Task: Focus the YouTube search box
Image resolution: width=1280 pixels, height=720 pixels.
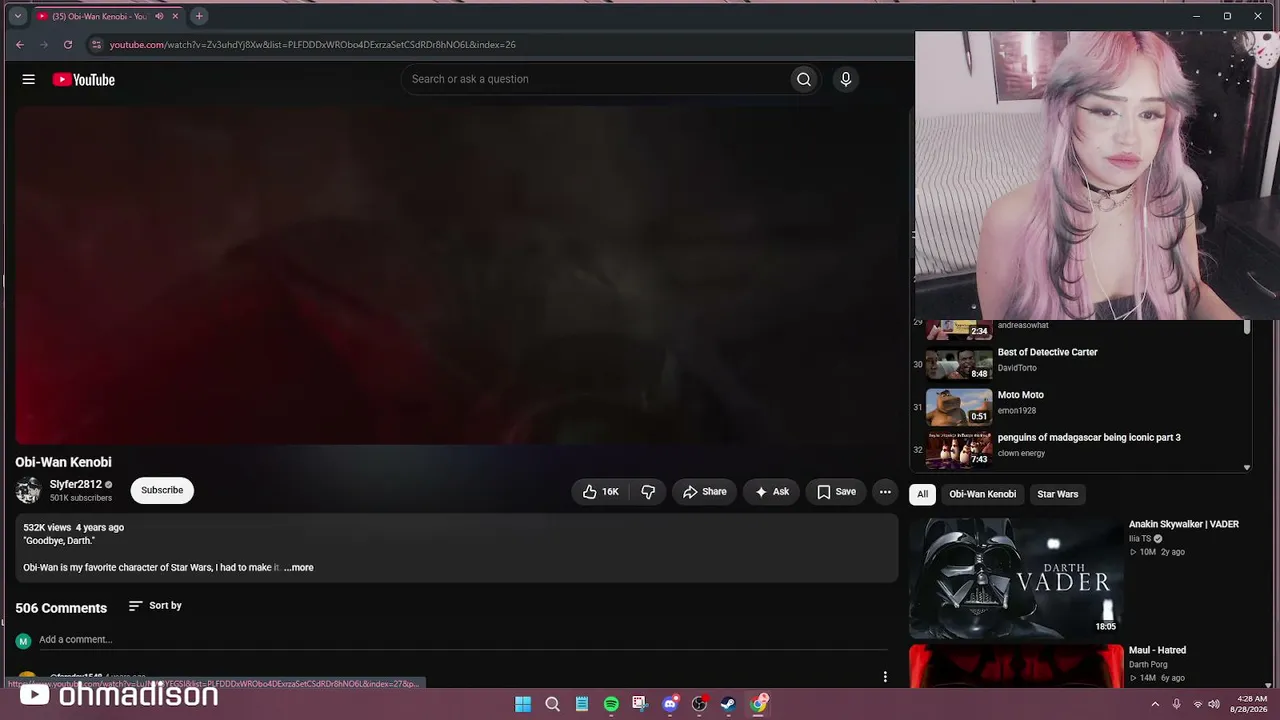Action: coord(595,79)
